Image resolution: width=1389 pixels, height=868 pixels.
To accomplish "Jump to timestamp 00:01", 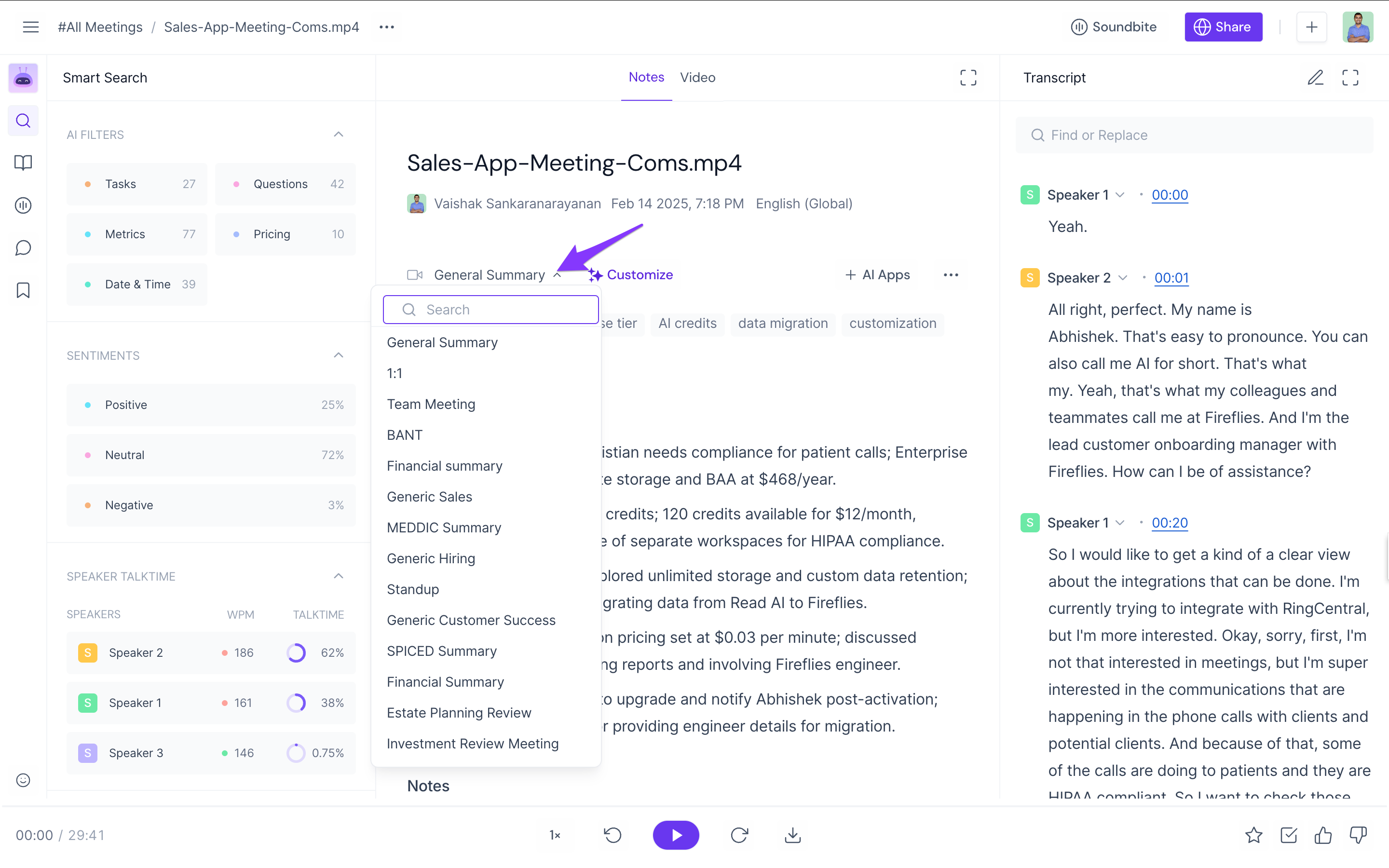I will [1171, 278].
